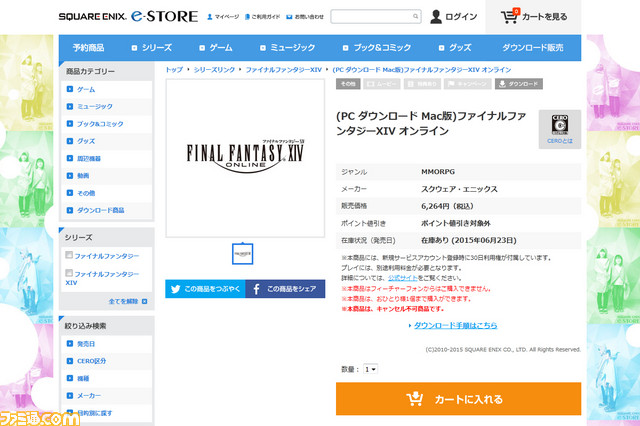Go to ファイナルファンタジーXIV breadcrumb
Viewport: 640px width, 426px height.
click(284, 70)
